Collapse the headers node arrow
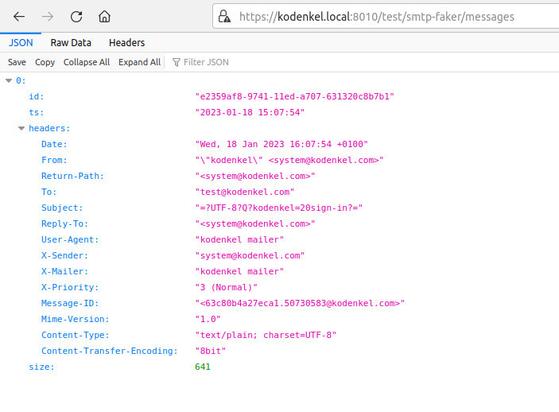 click(x=21, y=129)
